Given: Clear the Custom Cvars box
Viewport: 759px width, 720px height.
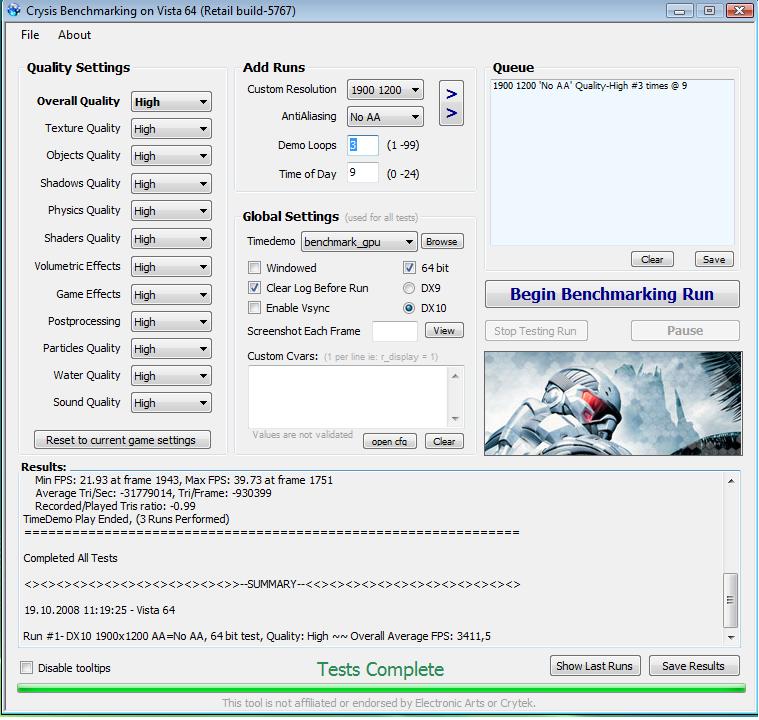Looking at the screenshot, I should pyautogui.click(x=444, y=441).
